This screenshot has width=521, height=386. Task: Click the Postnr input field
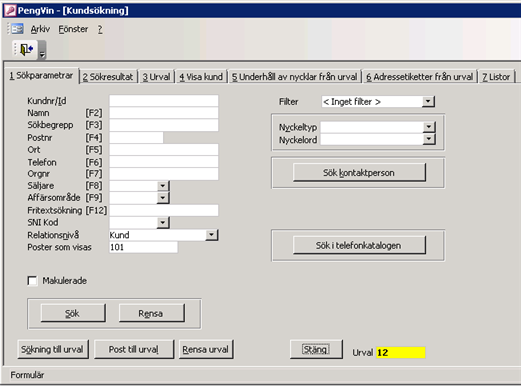(136, 138)
